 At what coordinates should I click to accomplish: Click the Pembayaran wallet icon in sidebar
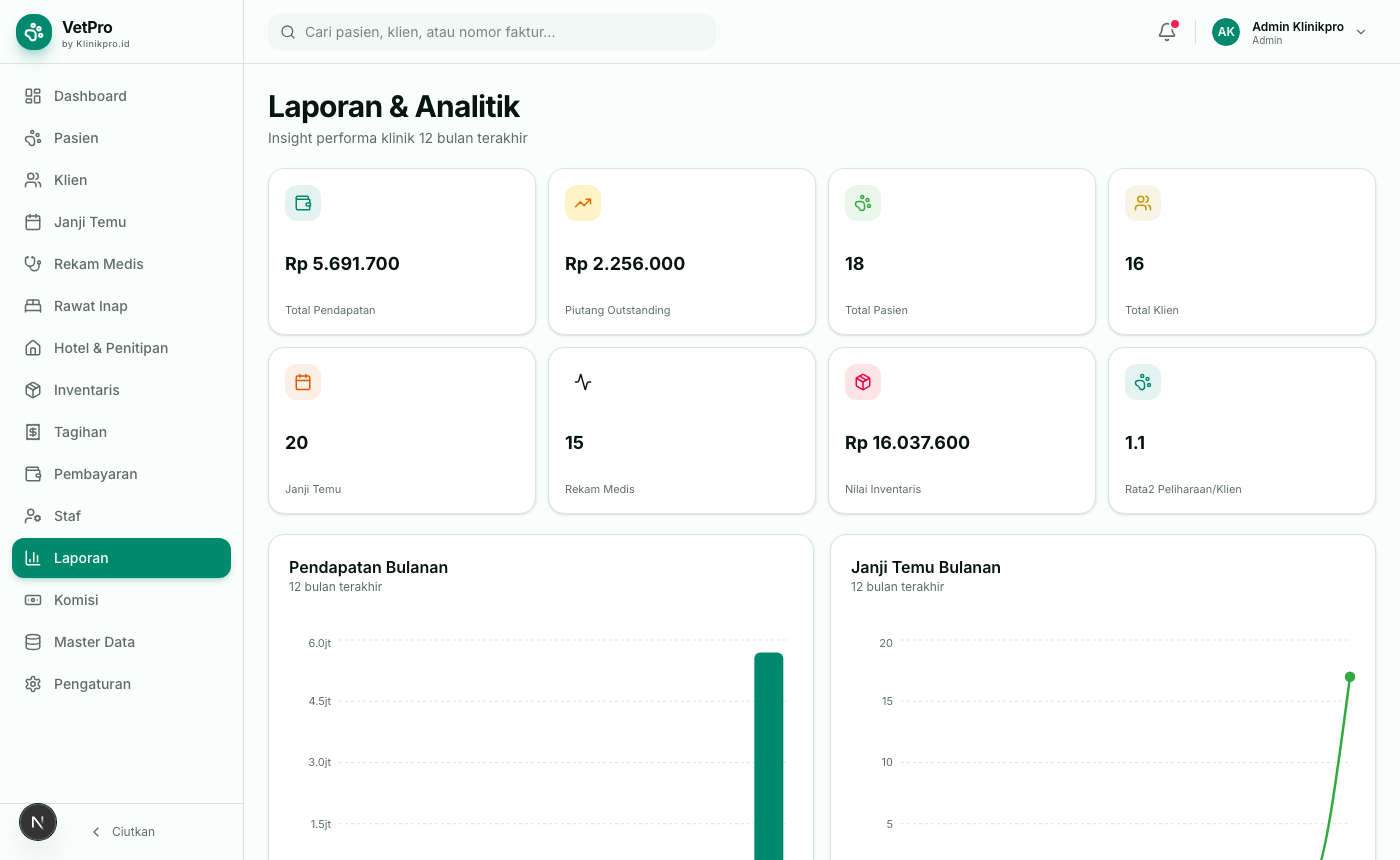(33, 474)
